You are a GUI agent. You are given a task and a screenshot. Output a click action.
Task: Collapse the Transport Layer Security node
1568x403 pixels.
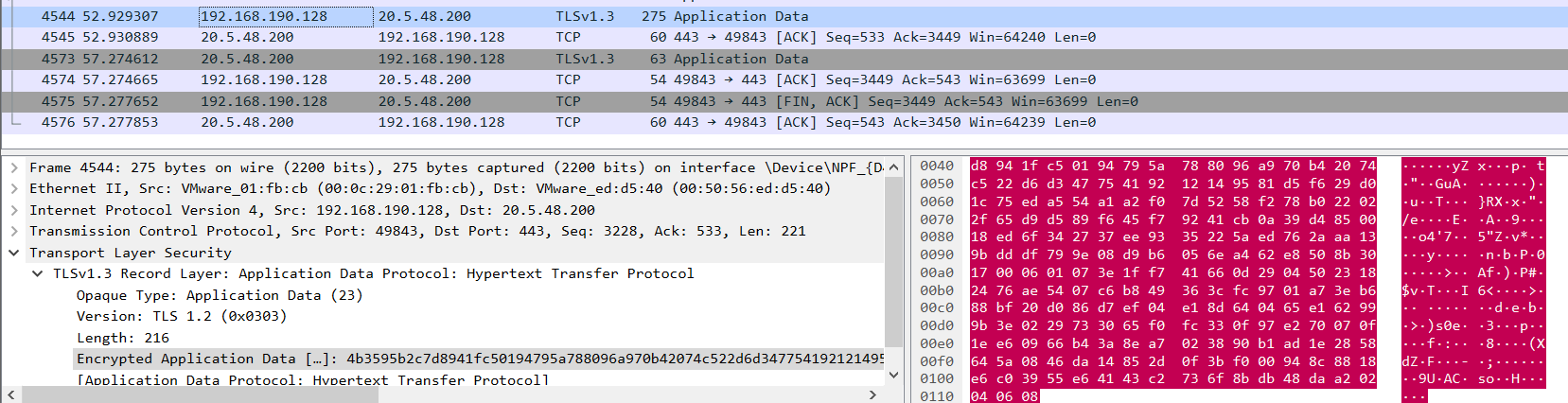tap(14, 253)
